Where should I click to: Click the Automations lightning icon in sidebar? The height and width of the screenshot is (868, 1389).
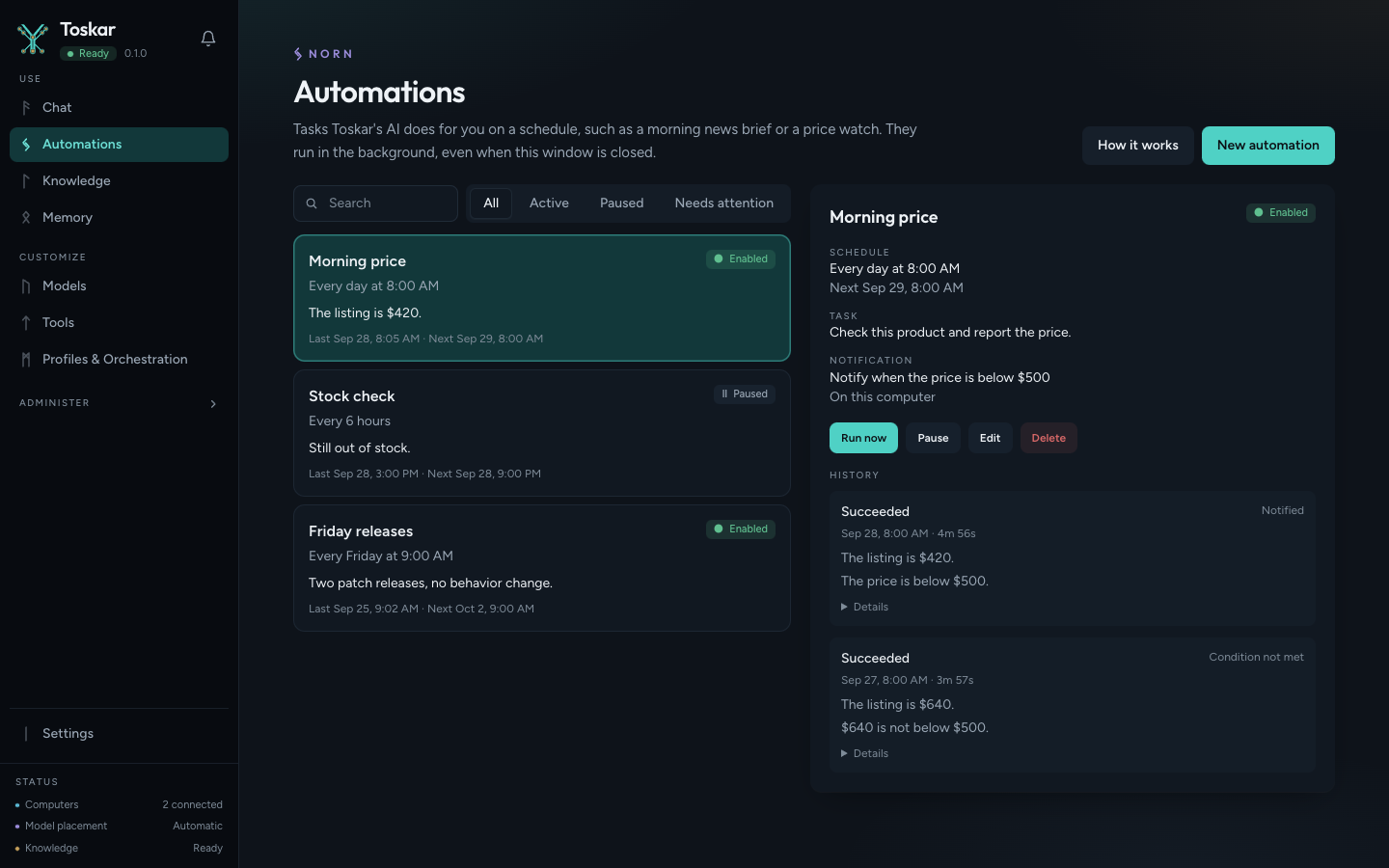(x=26, y=145)
